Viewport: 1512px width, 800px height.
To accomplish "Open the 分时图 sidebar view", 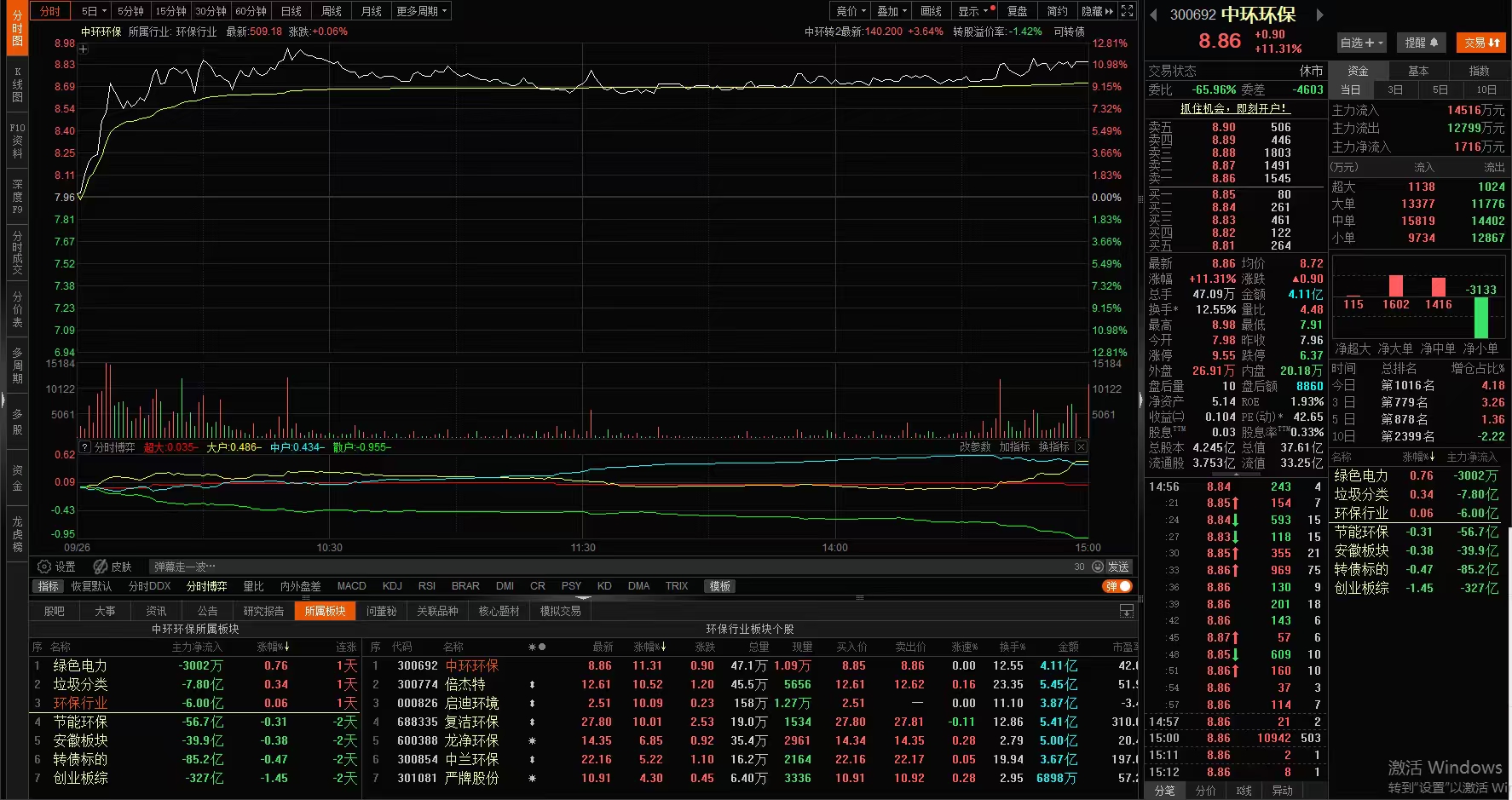I will tap(17, 28).
